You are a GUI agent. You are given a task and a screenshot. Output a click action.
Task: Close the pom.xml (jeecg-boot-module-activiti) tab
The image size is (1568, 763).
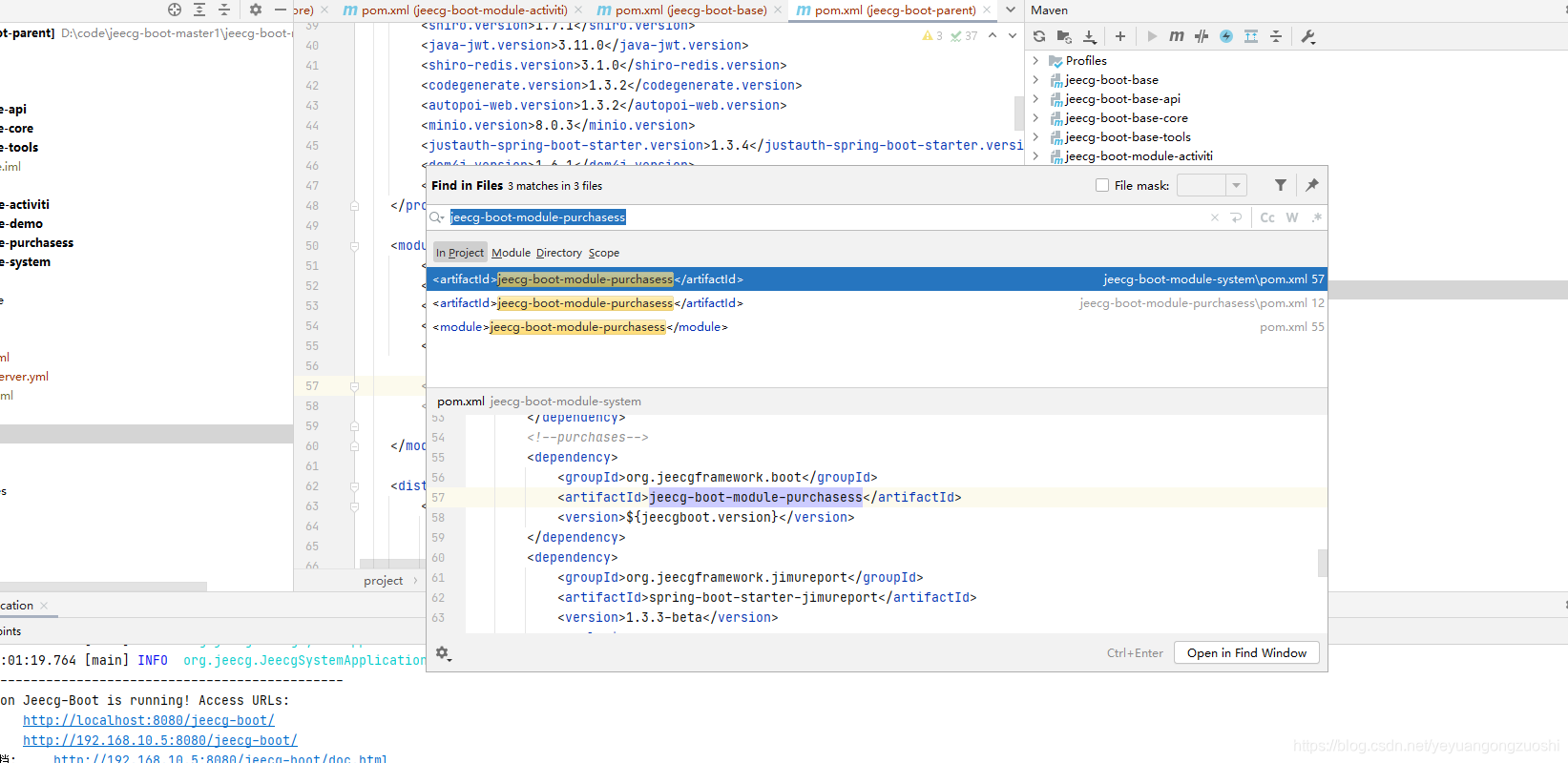(578, 10)
